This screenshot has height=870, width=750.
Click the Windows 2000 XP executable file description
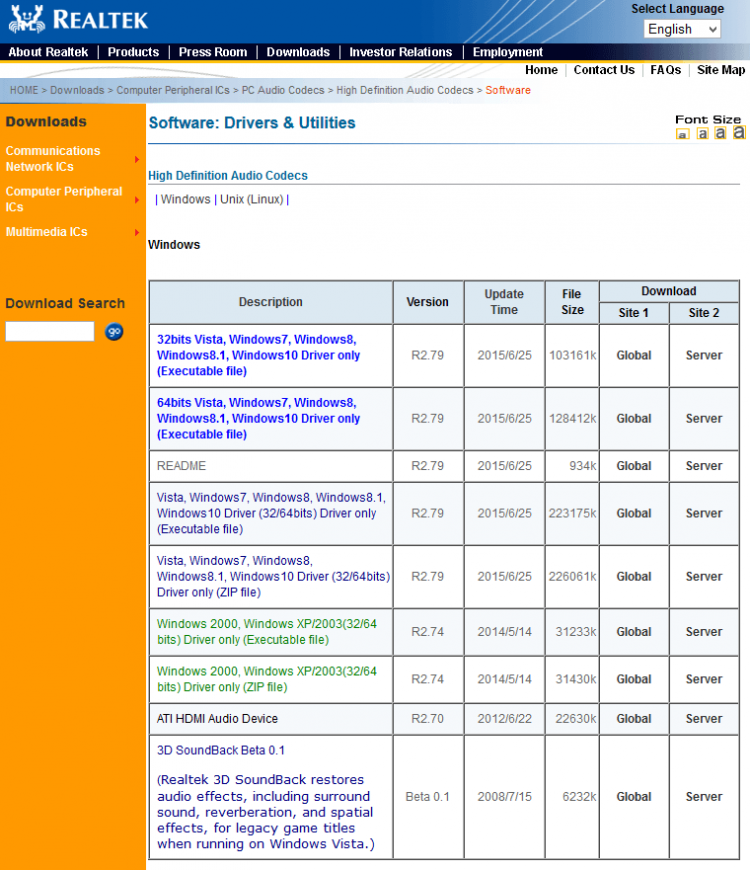click(x=267, y=631)
